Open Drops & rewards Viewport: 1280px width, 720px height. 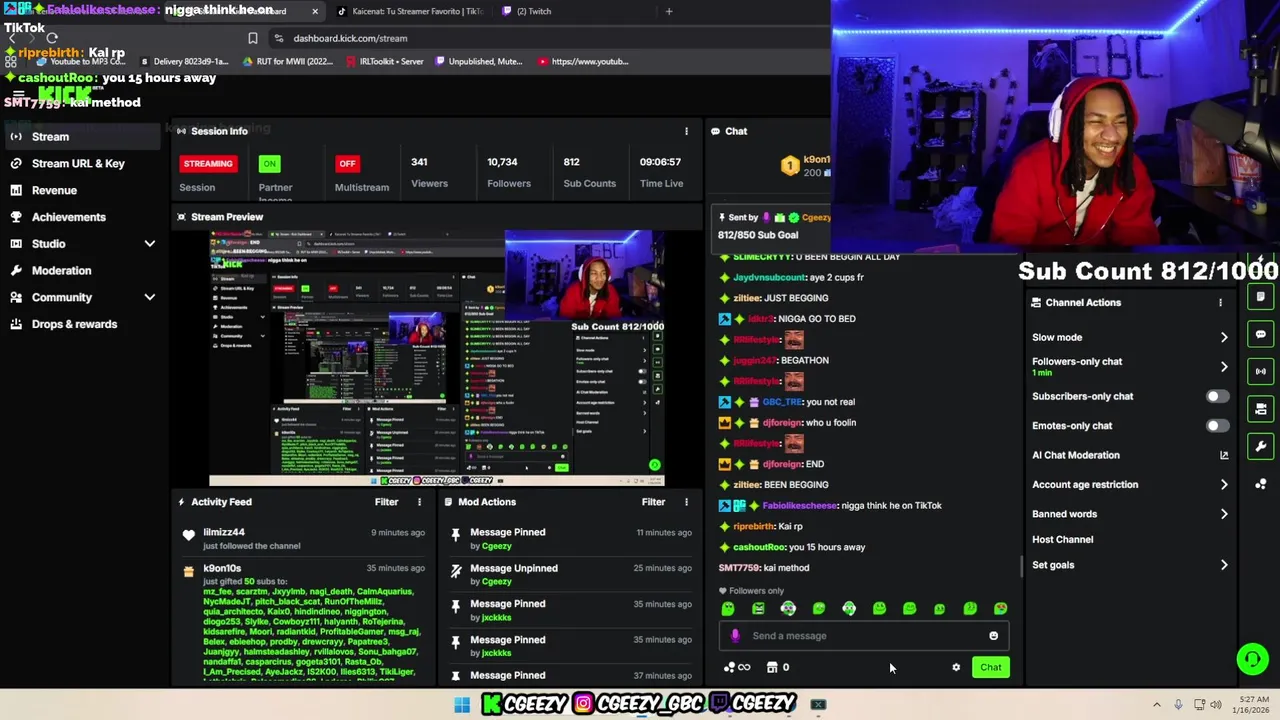(74, 324)
